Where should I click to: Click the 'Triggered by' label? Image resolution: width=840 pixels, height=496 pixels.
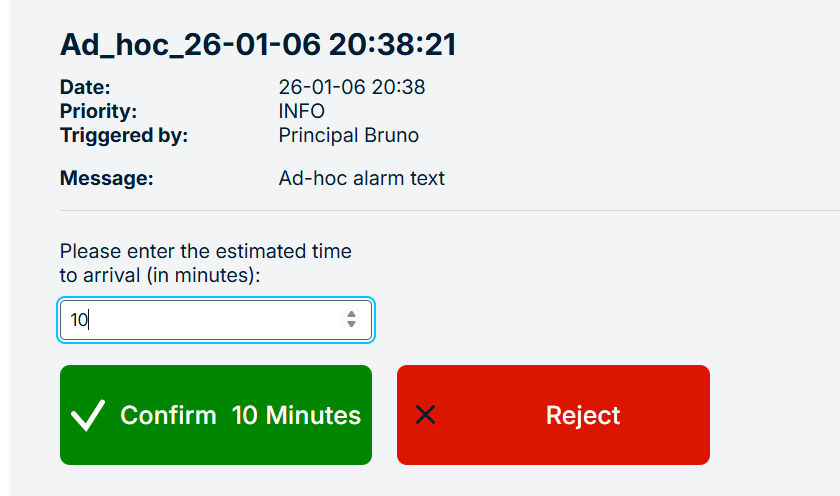click(123, 135)
